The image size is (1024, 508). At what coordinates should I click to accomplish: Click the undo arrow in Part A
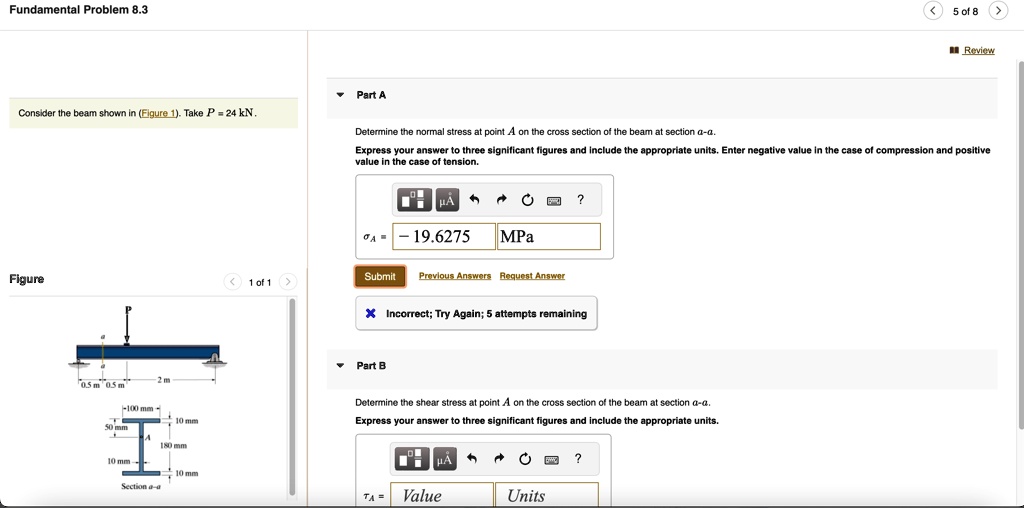pyautogui.click(x=475, y=200)
